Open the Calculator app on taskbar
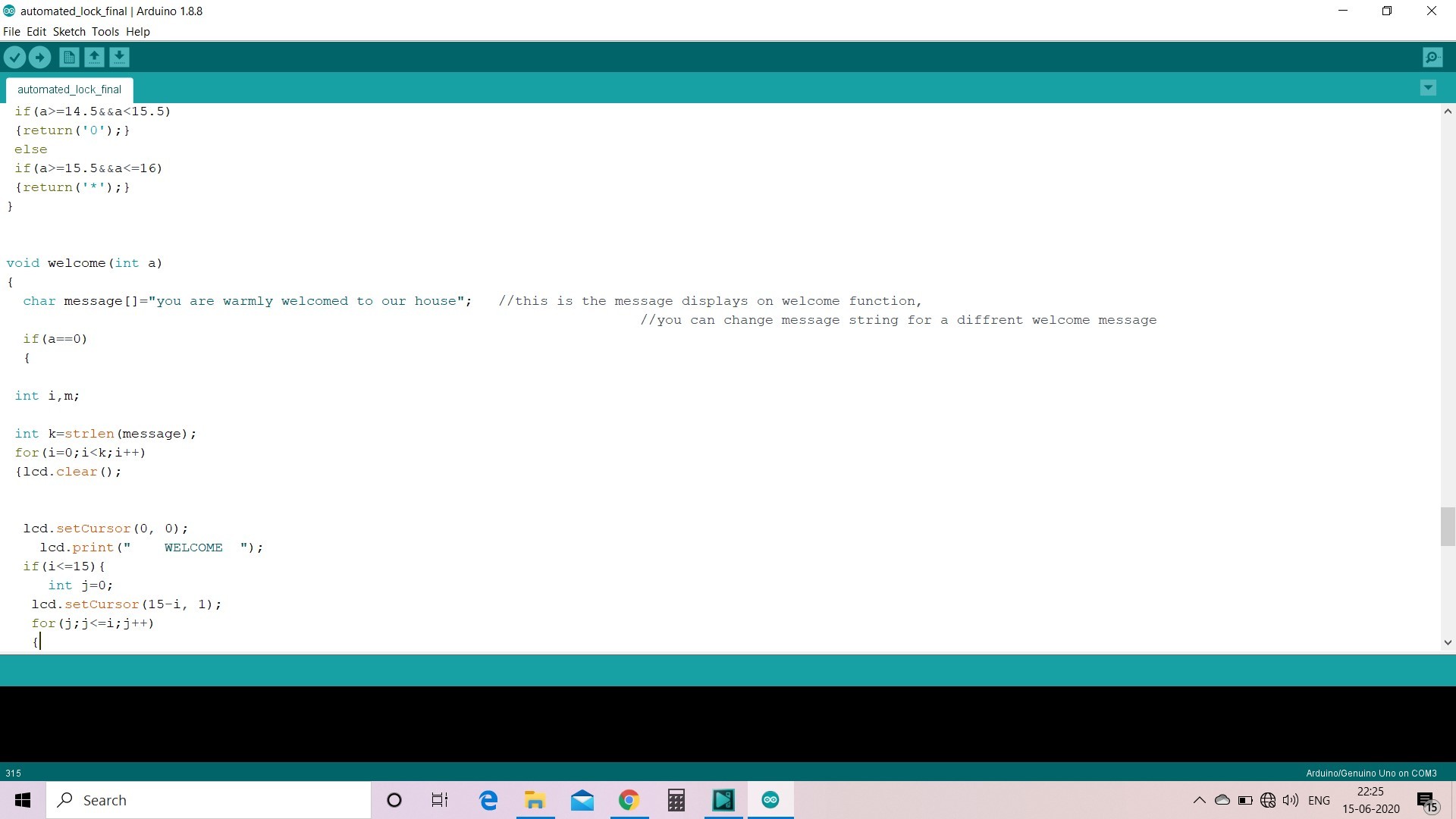 [x=676, y=800]
